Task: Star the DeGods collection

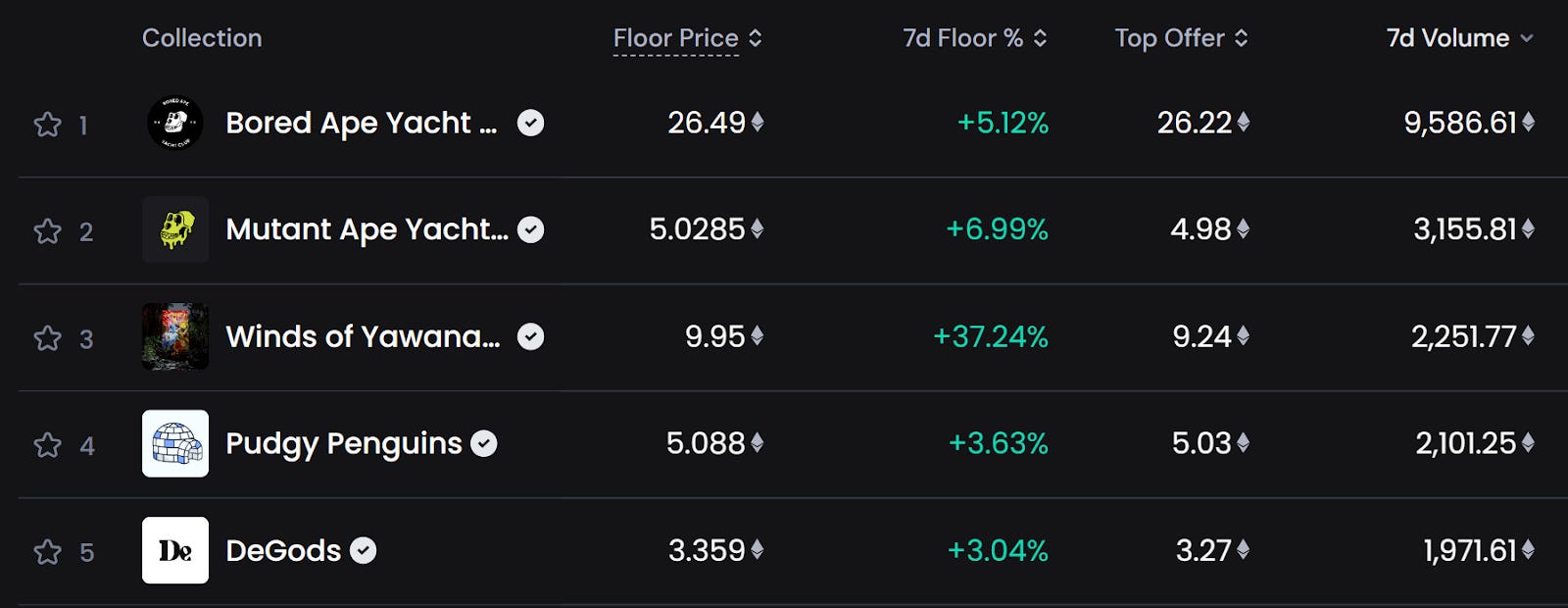Action: click(47, 552)
